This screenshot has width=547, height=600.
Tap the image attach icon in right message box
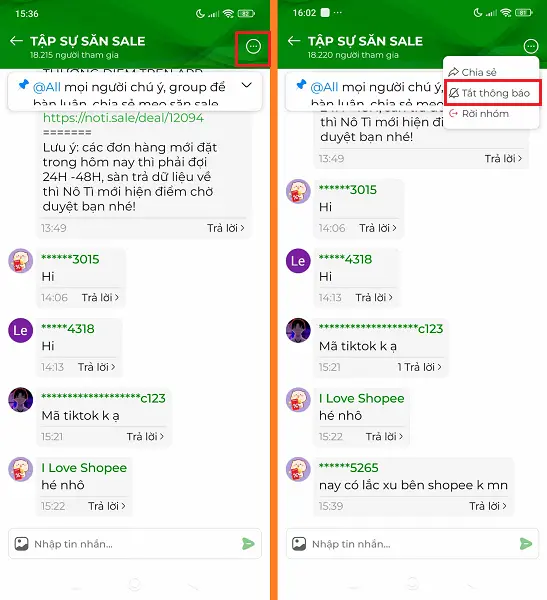299,544
